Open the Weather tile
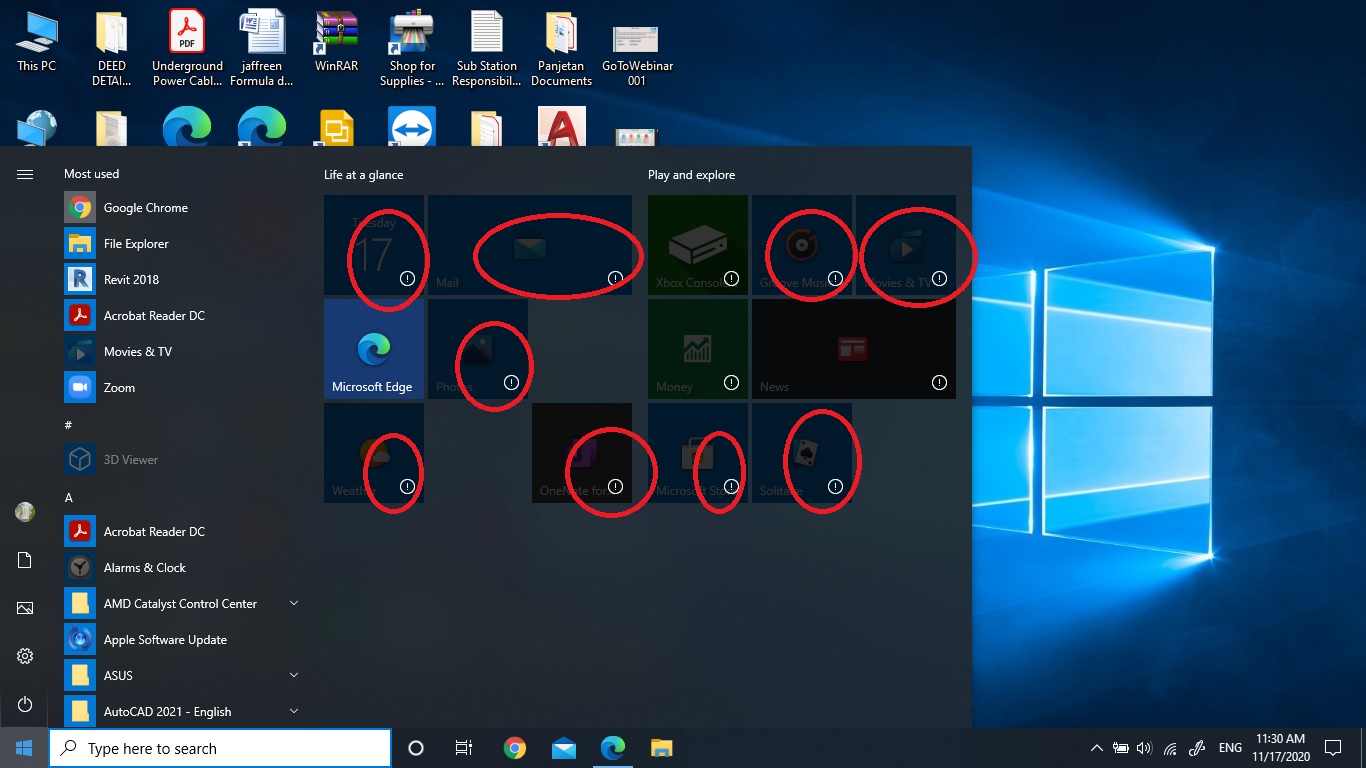 (374, 452)
